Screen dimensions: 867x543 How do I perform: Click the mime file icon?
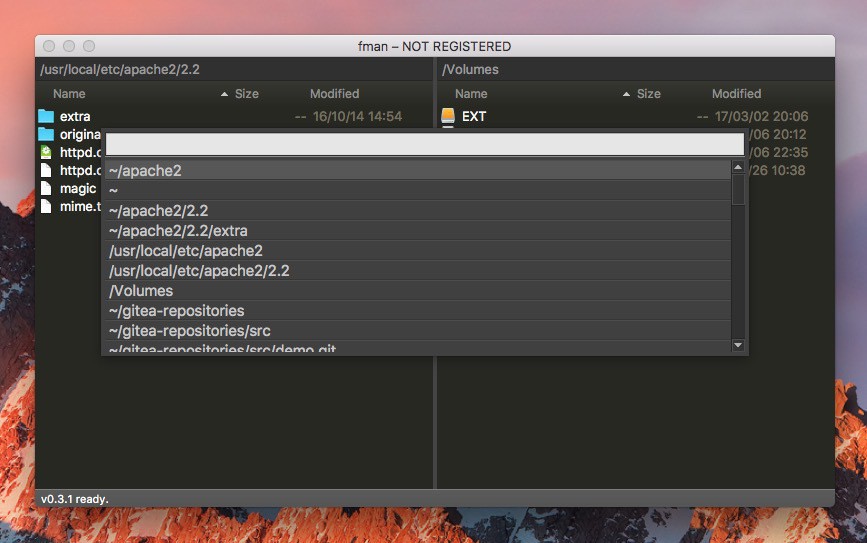pos(46,206)
